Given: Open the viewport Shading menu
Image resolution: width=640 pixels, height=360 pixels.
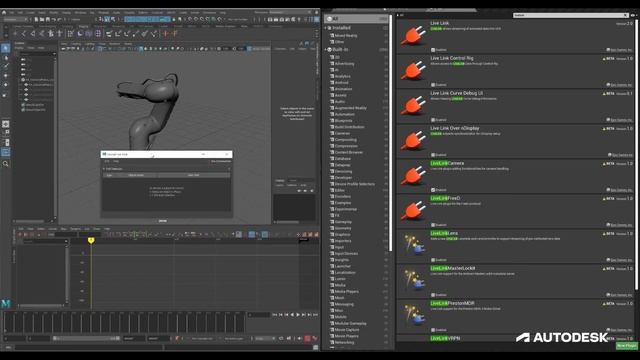Looking at the screenshot, I should point(76,44).
